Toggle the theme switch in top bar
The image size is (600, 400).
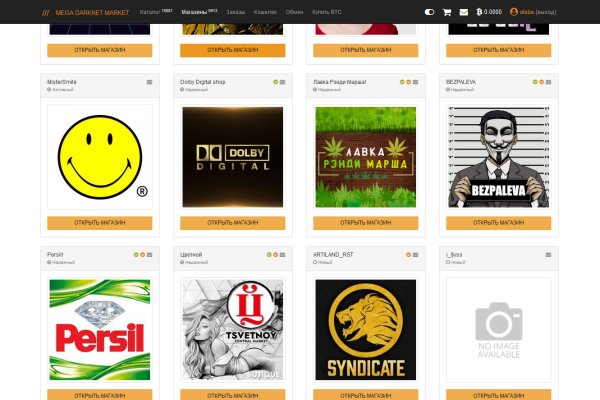(x=430, y=12)
